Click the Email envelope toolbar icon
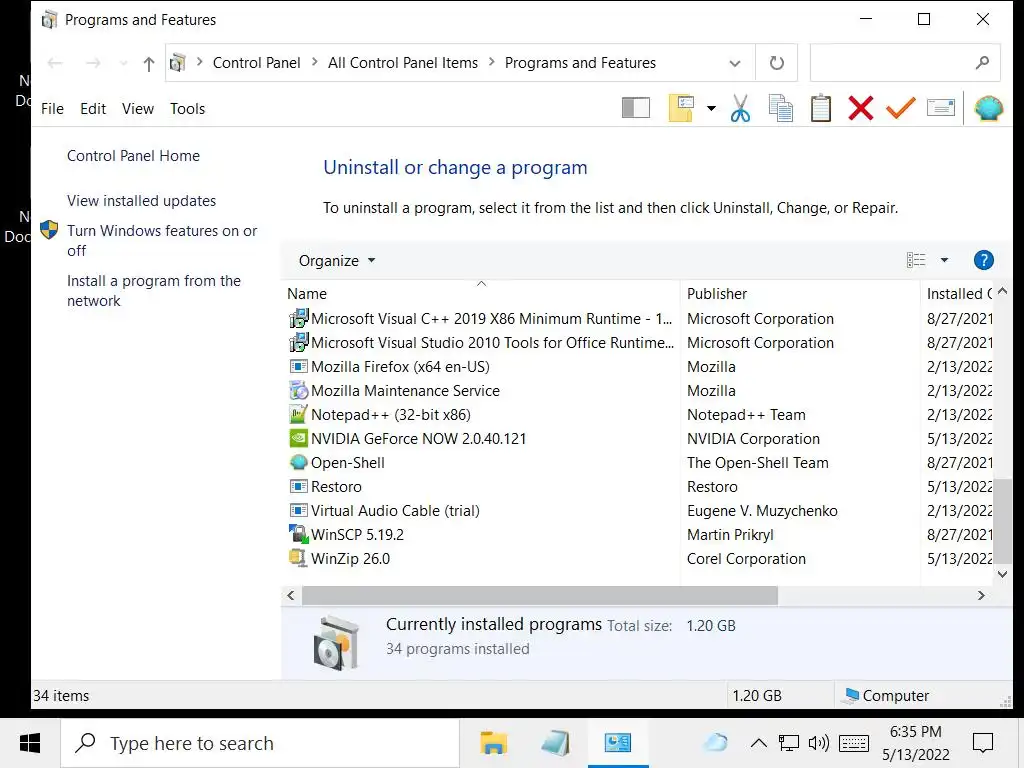 tap(940, 108)
